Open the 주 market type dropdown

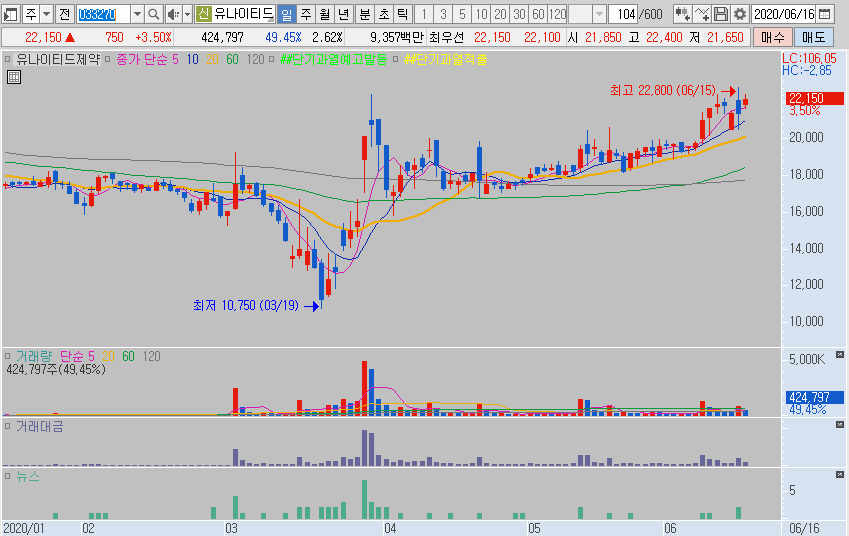coord(46,14)
